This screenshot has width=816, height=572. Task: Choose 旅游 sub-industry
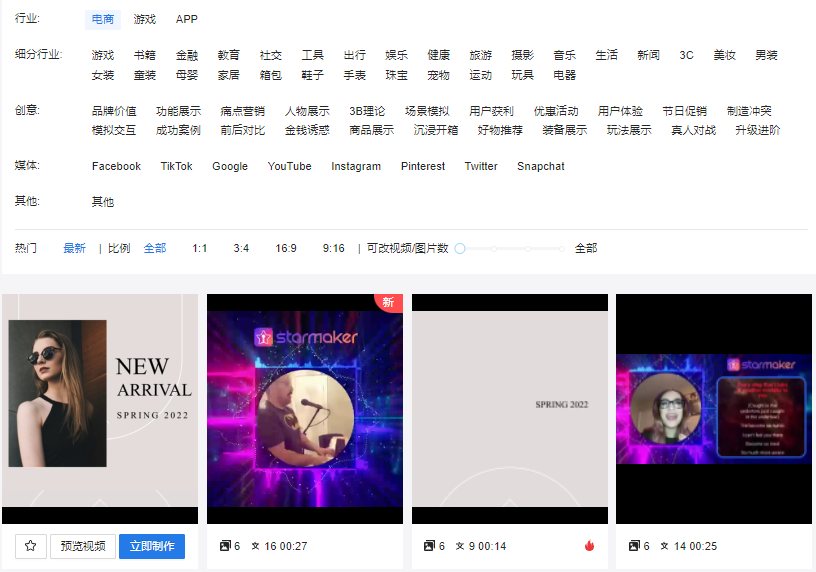(x=480, y=55)
